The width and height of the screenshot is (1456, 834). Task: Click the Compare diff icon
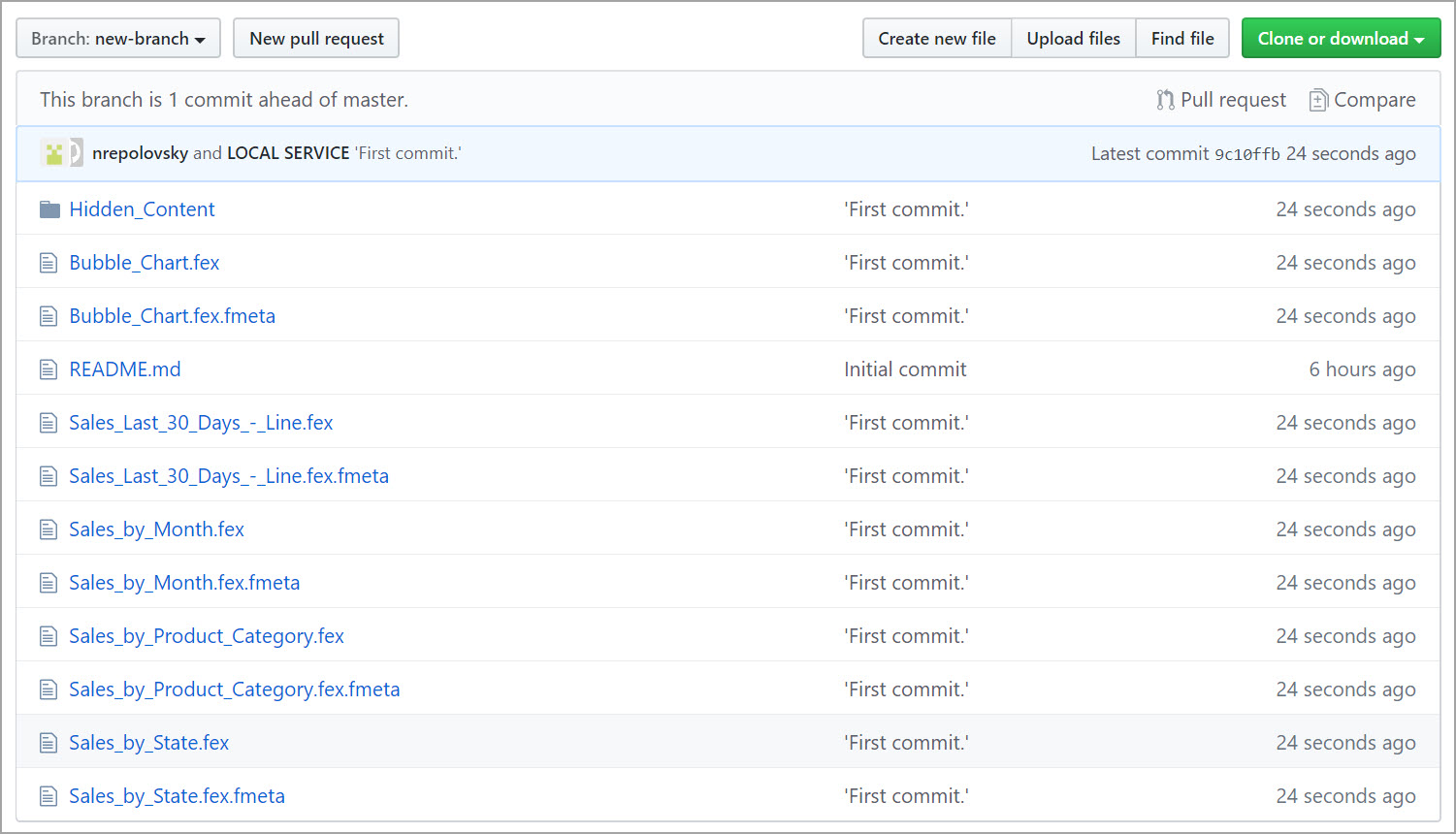click(1318, 100)
